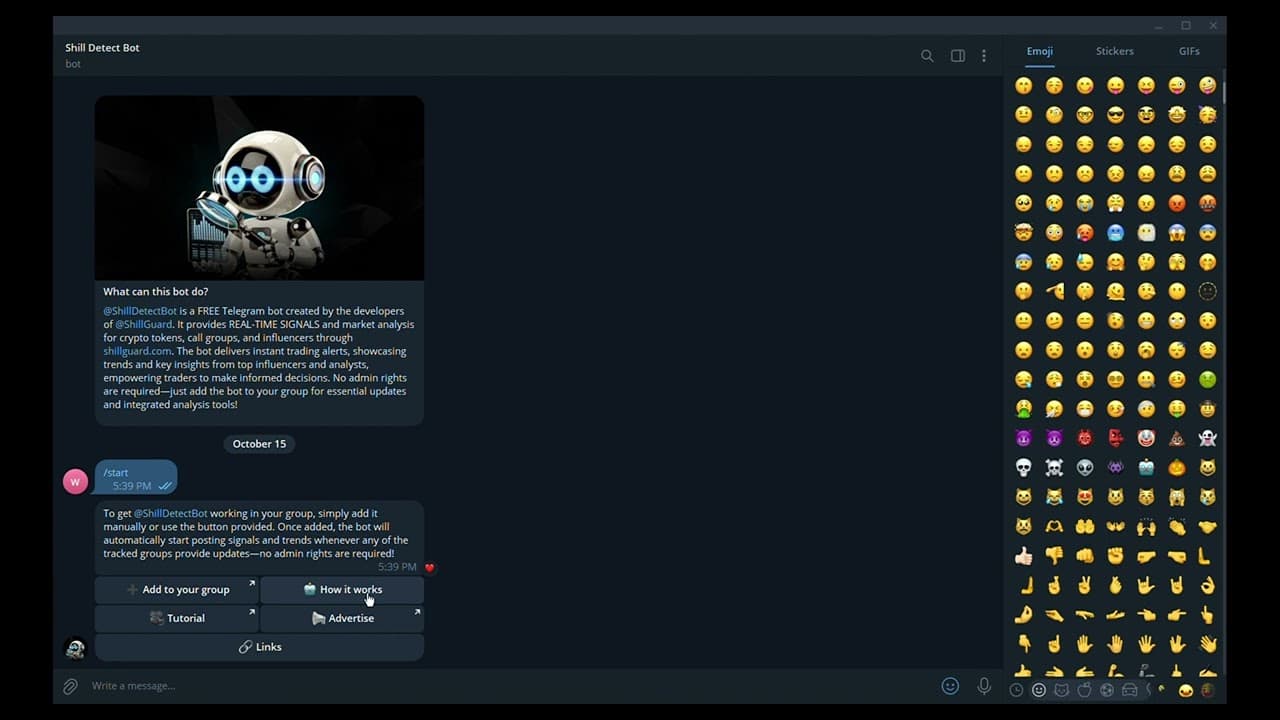Screen dimensions: 1280x720
Task: Click the red heart reaction on bot message
Action: [430, 568]
